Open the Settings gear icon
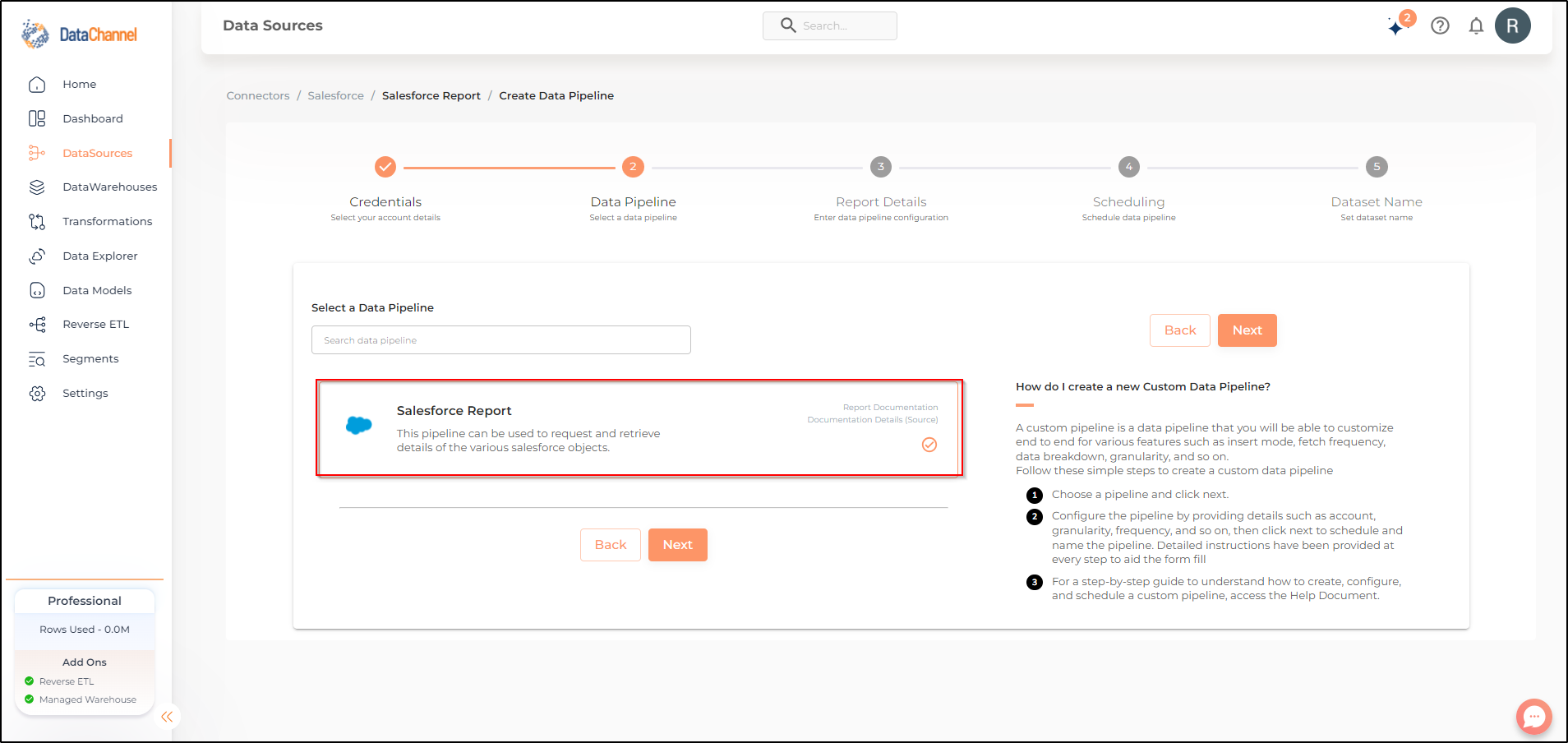 pyautogui.click(x=37, y=394)
